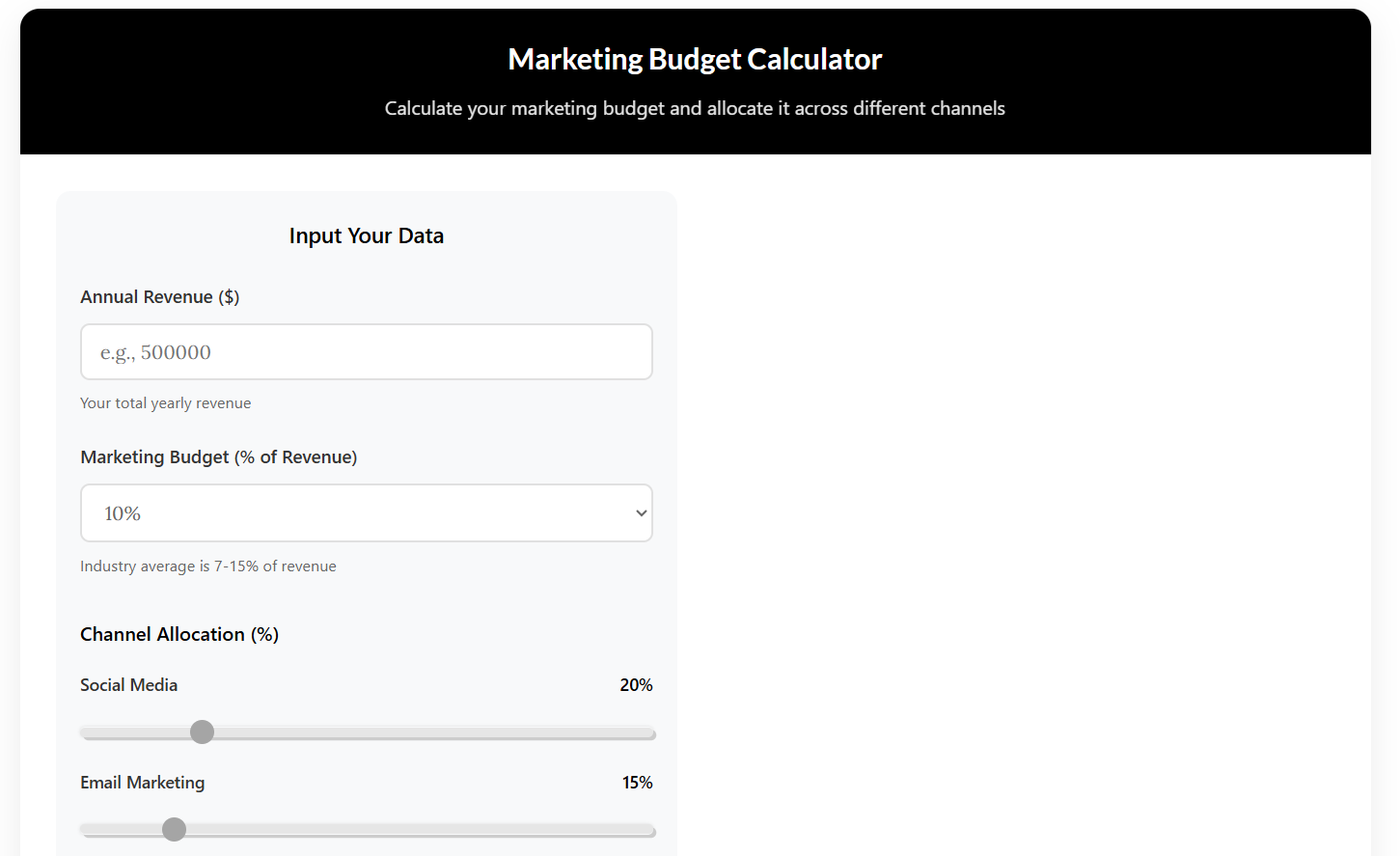This screenshot has width=1400, height=856.
Task: Click the Email Marketing label
Action: click(x=143, y=783)
